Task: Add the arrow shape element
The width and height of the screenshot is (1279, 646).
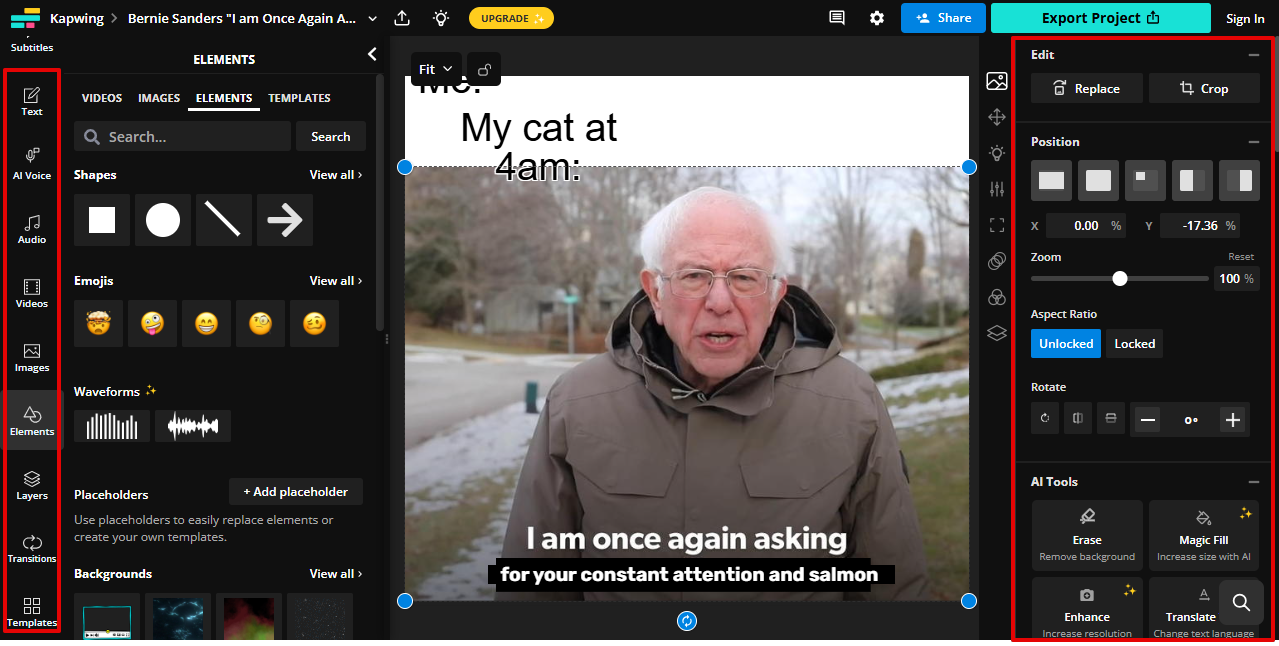Action: [x=285, y=220]
